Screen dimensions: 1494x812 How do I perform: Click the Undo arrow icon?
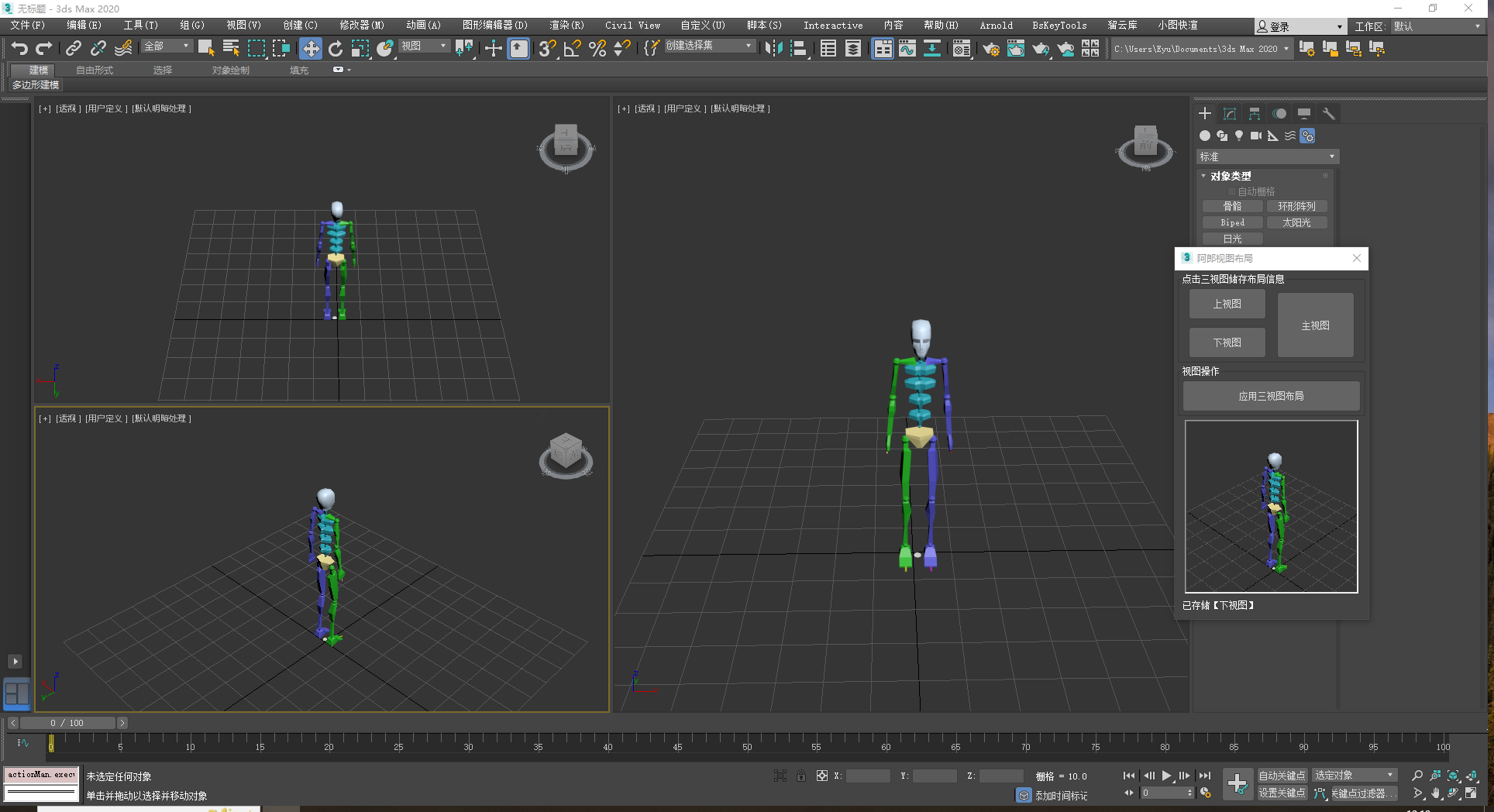19,49
